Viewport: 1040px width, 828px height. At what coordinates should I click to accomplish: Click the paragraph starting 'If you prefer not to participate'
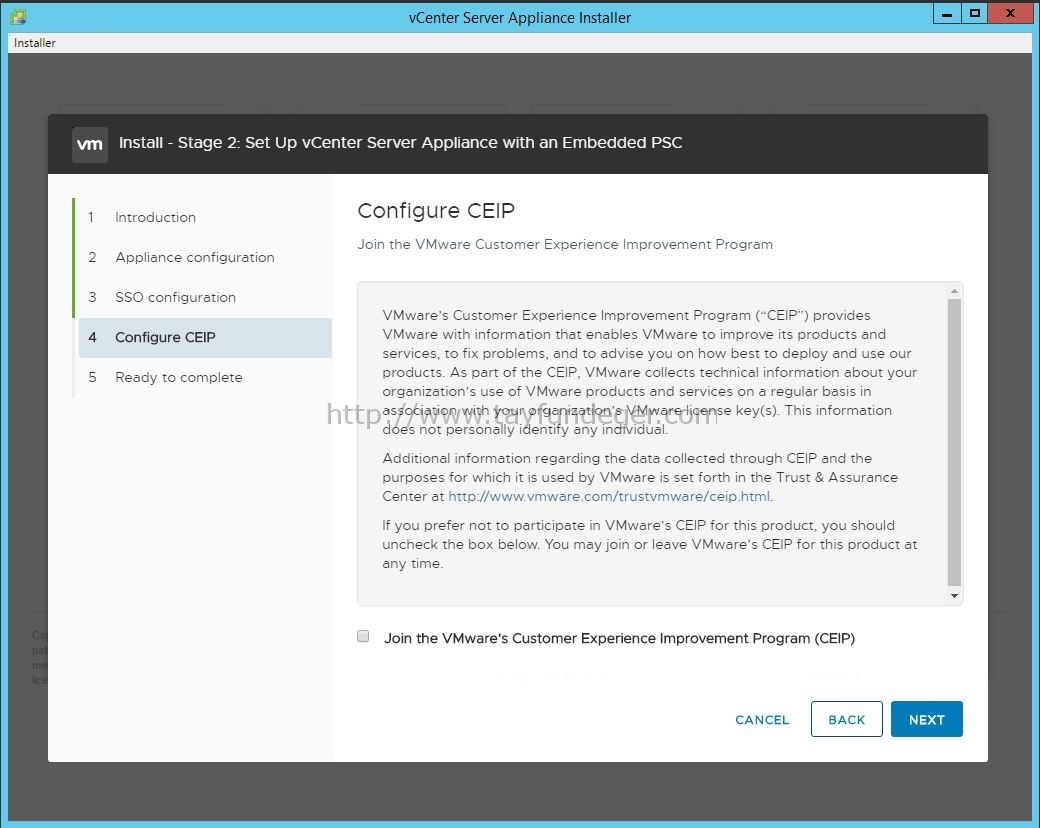[x=649, y=544]
